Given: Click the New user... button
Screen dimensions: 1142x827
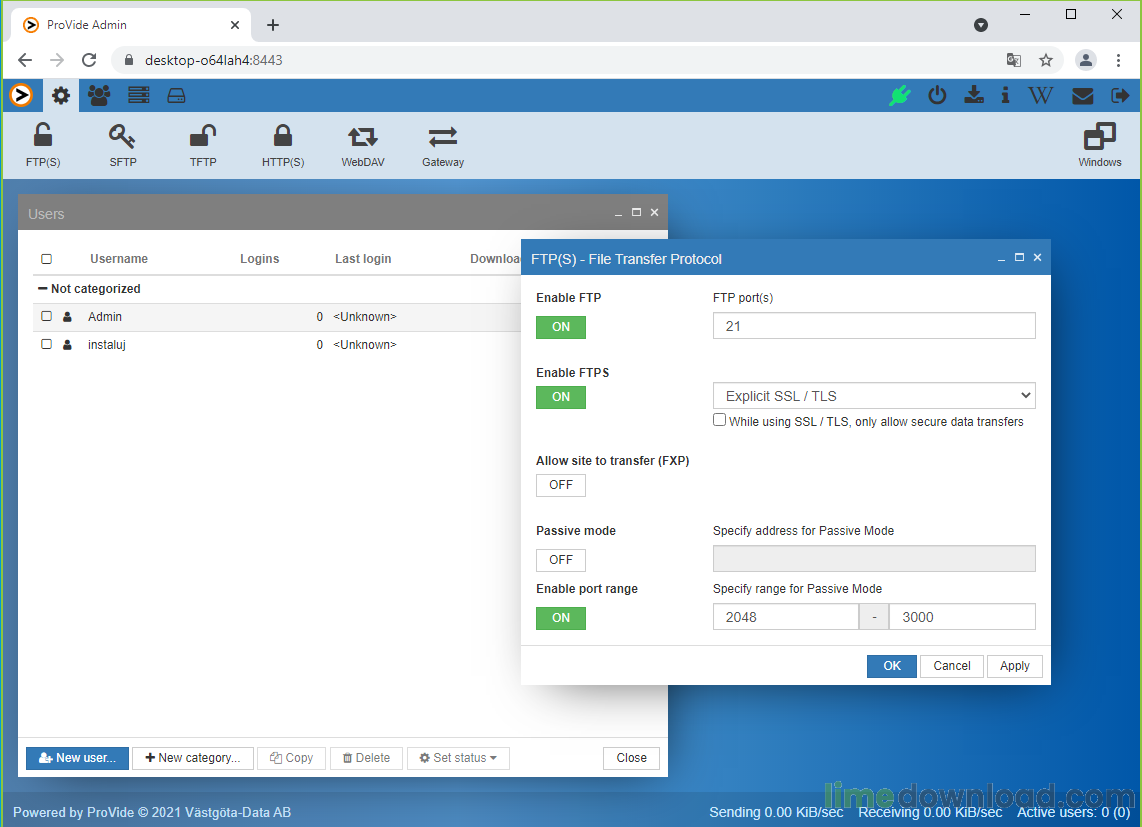Looking at the screenshot, I should point(77,758).
